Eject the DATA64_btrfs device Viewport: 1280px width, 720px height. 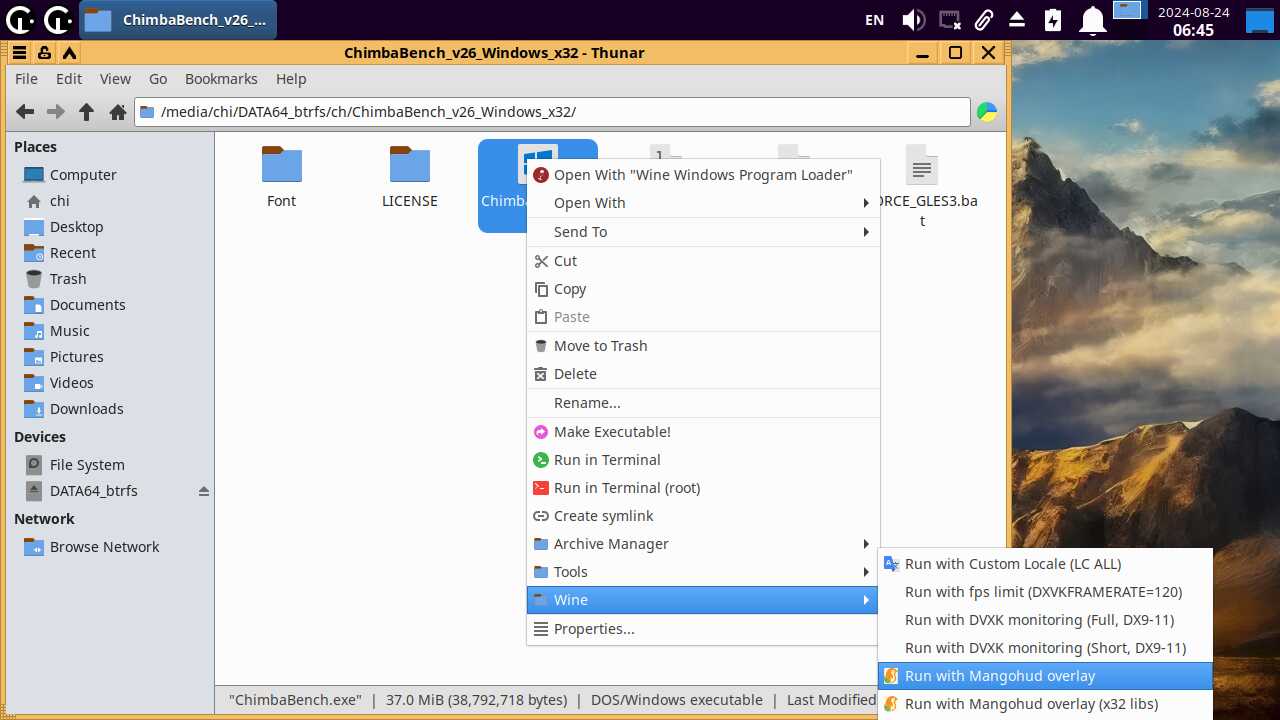[x=204, y=491]
